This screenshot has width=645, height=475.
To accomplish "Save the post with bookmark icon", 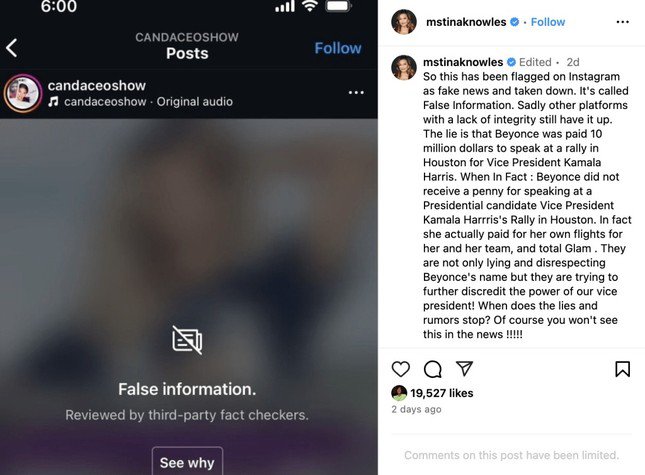I will point(622,369).
